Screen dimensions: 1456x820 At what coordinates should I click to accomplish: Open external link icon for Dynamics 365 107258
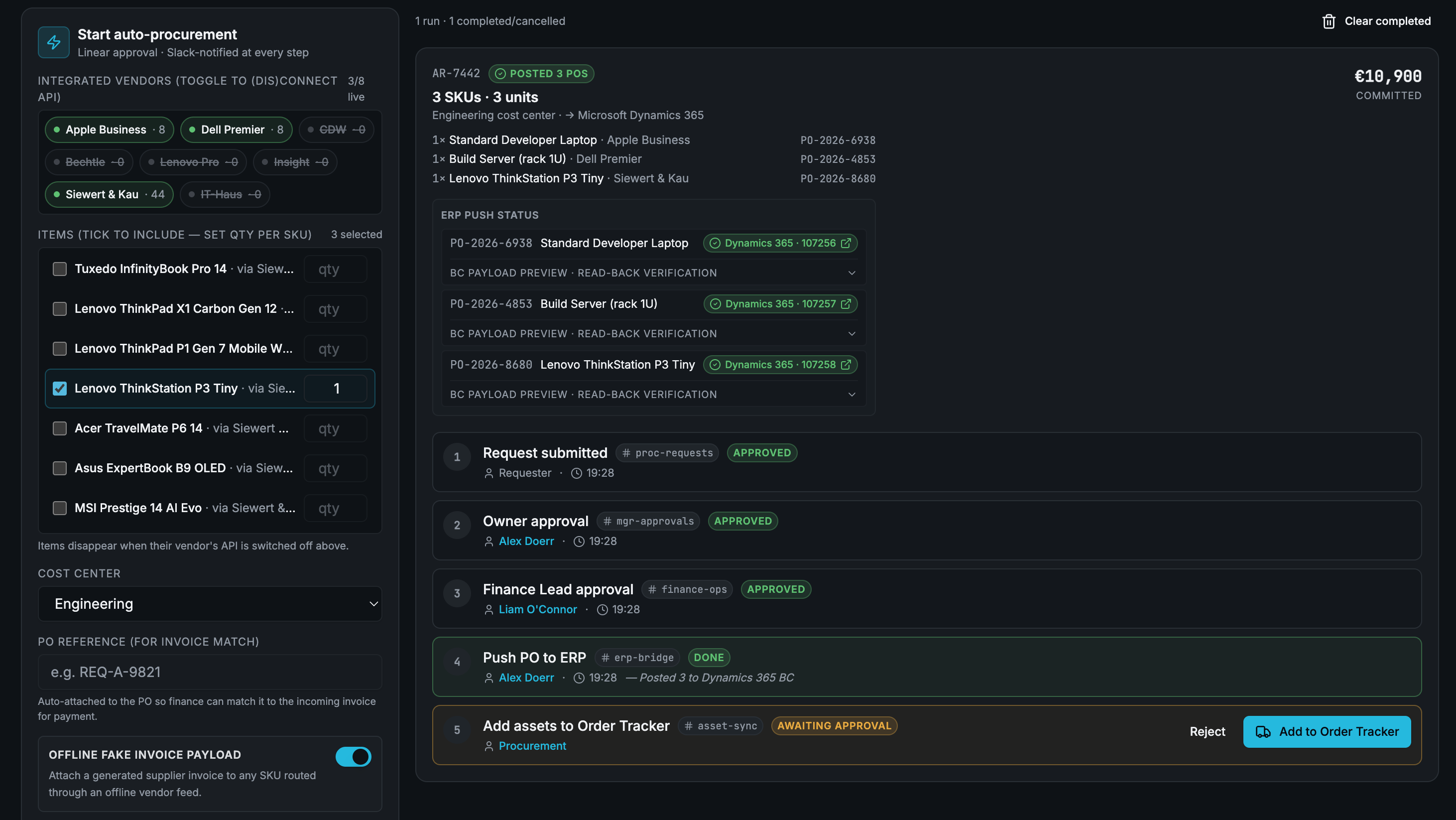[846, 365]
